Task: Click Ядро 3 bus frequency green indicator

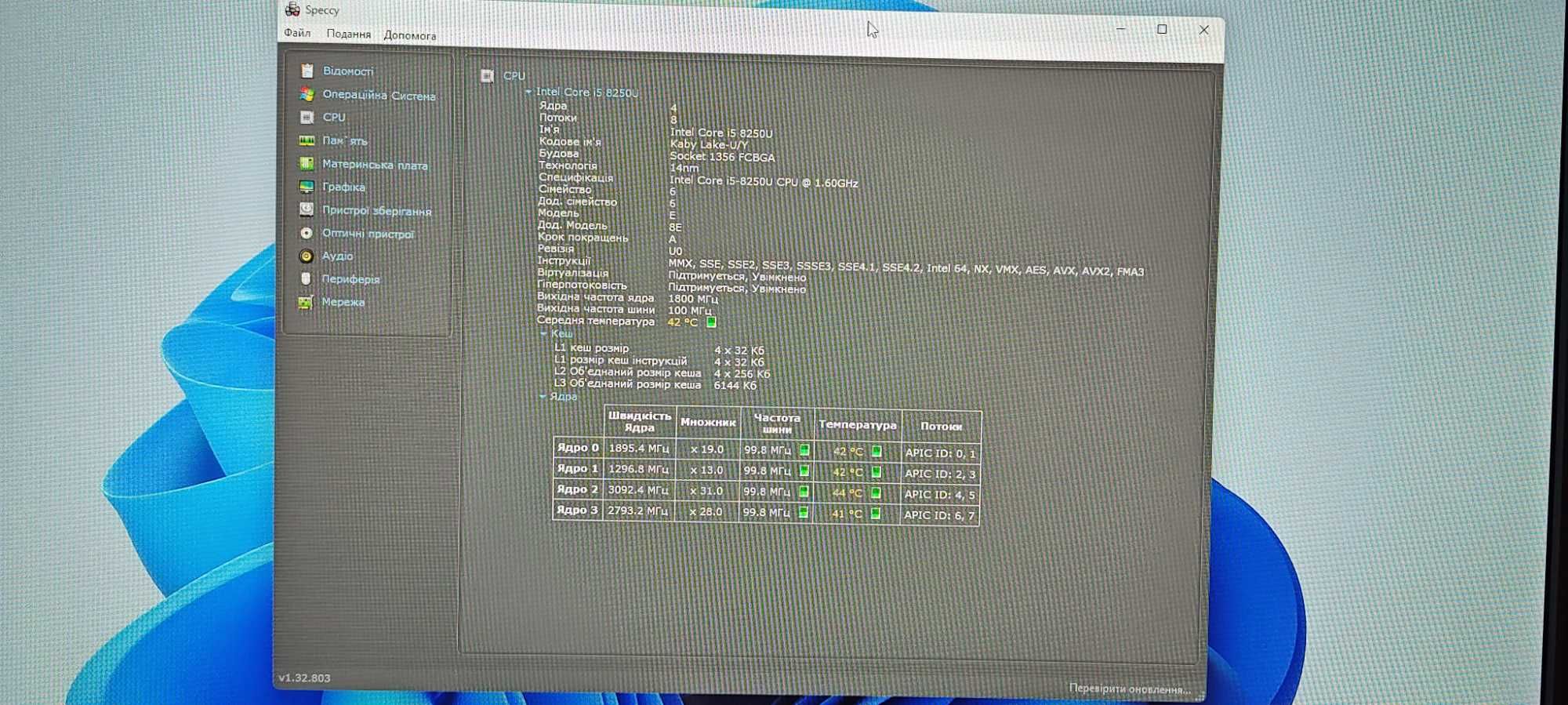Action: [804, 512]
